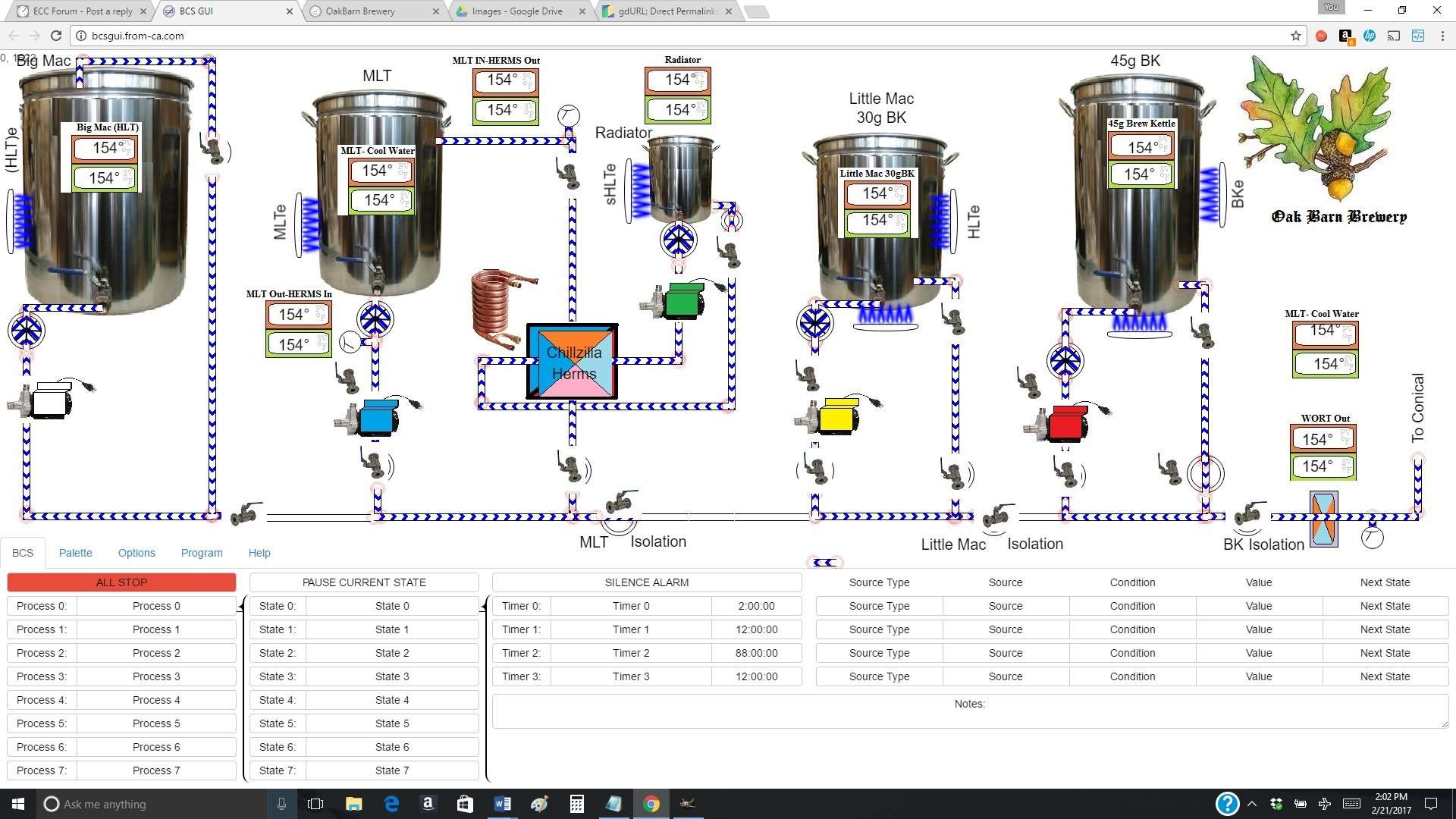Open the taskbar calculator app
This screenshot has width=1456, height=819.
(576, 804)
